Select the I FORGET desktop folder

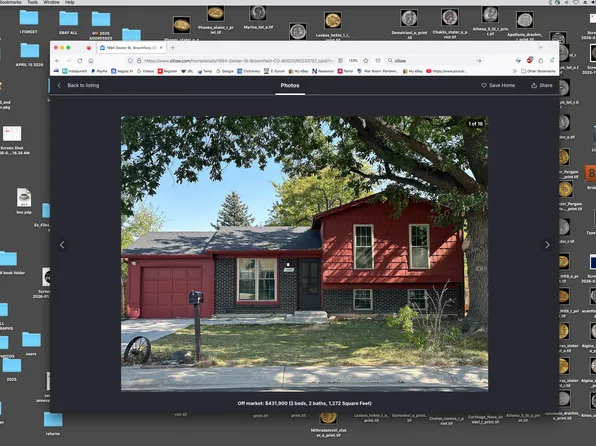29,22
